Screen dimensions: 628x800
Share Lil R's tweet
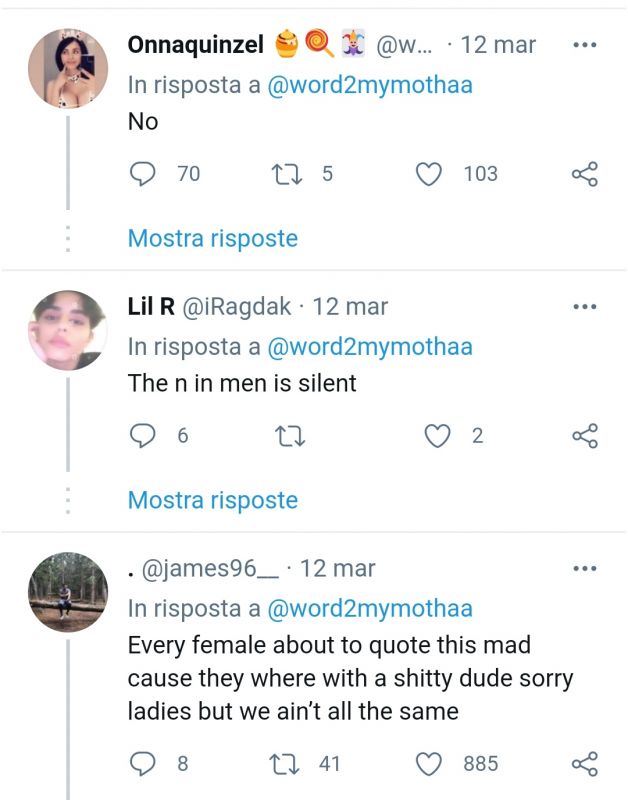pos(584,435)
